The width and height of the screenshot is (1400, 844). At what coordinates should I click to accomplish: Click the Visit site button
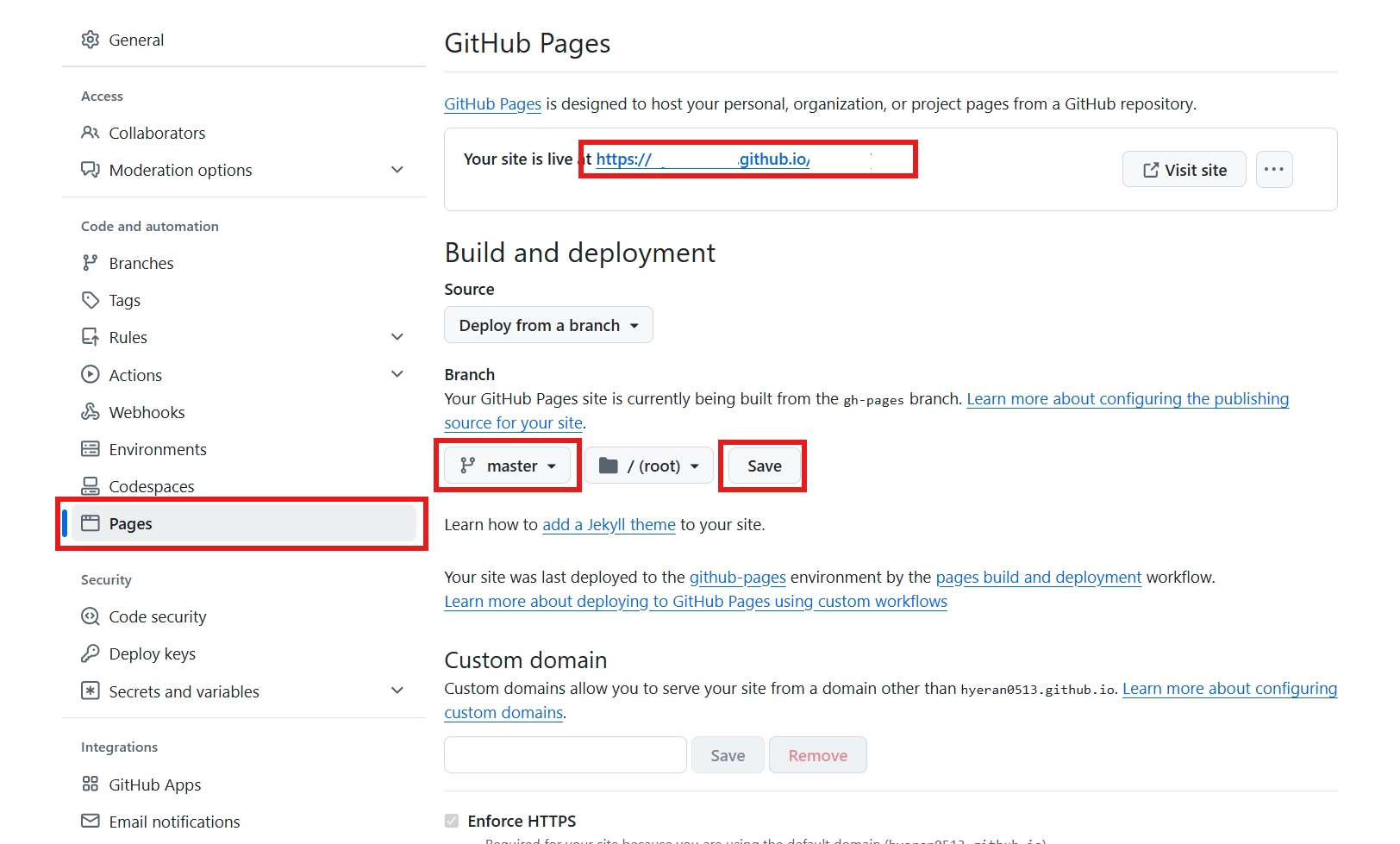(x=1184, y=169)
